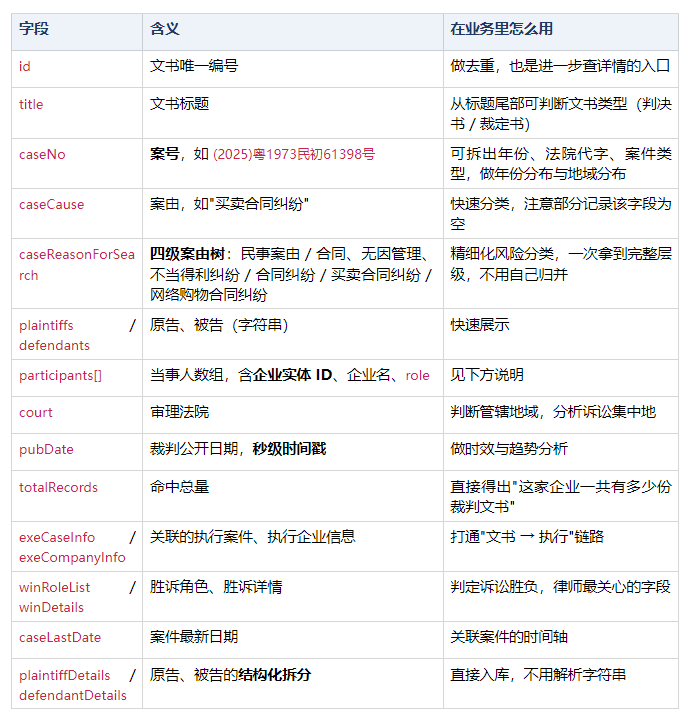Click the 可拆出年份、法院代字 usage cell

[x=560, y=163]
